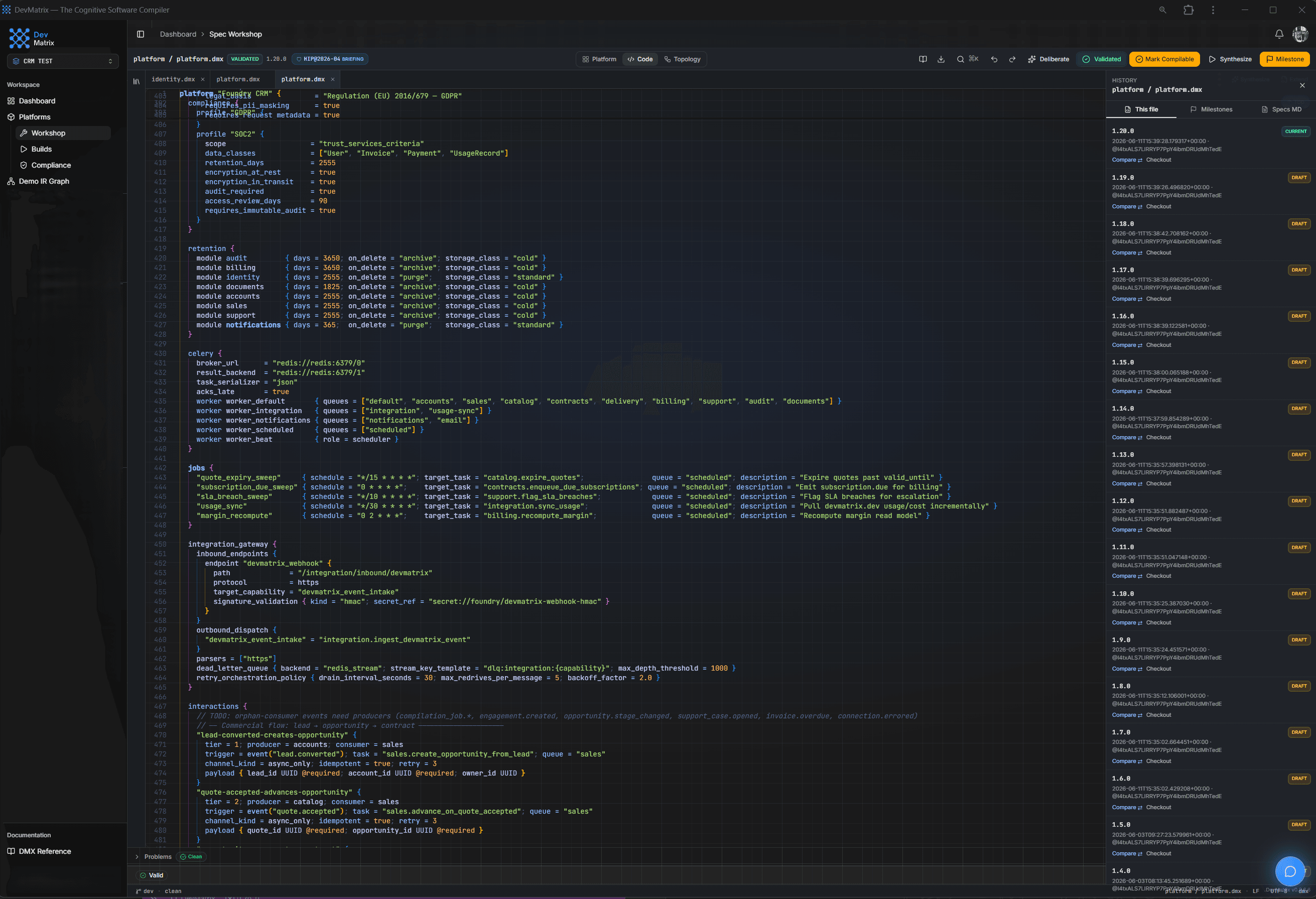This screenshot has width=1316, height=899.
Task: Open the extensions puzzle icon in title bar
Action: click(1188, 10)
